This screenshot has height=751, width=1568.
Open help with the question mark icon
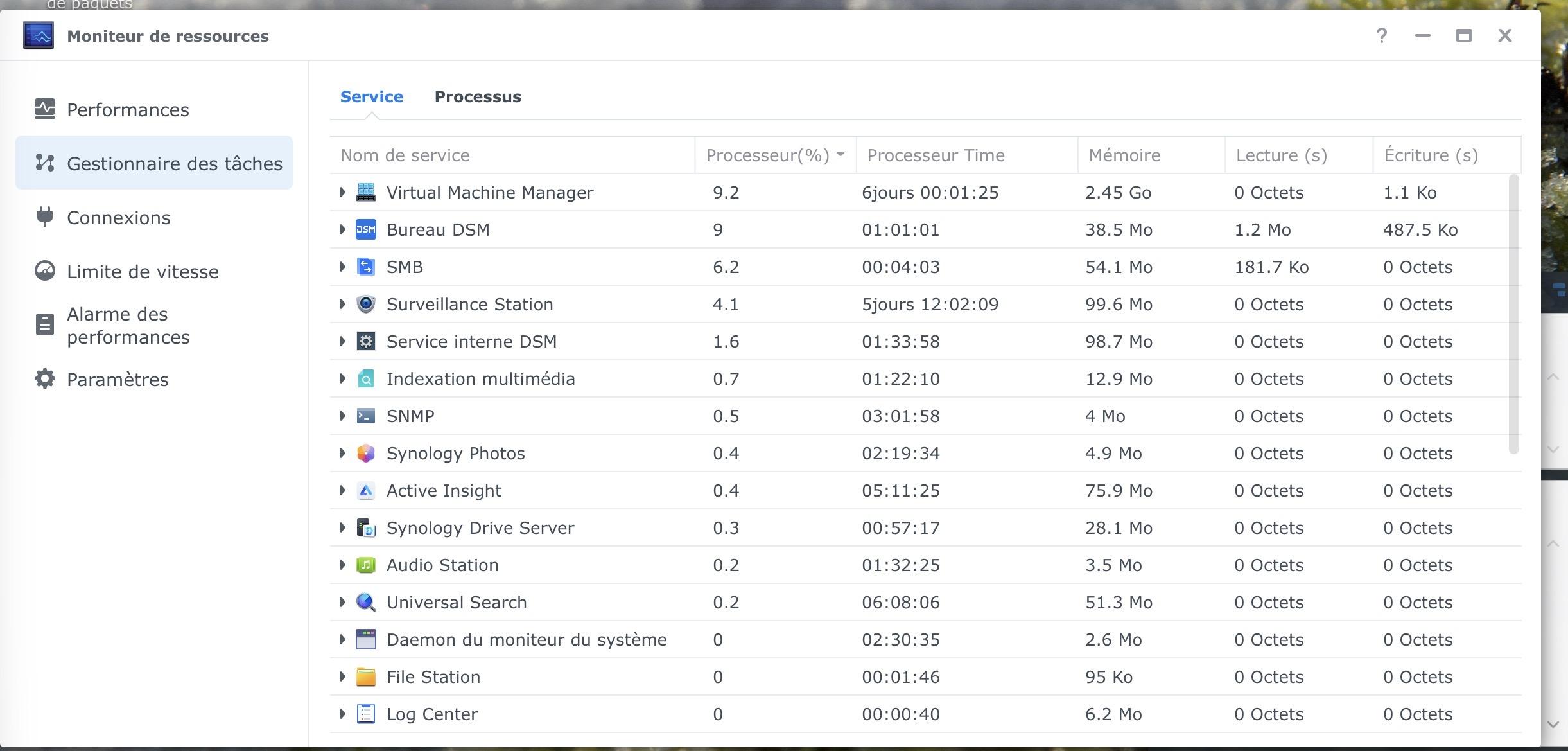tap(1382, 35)
